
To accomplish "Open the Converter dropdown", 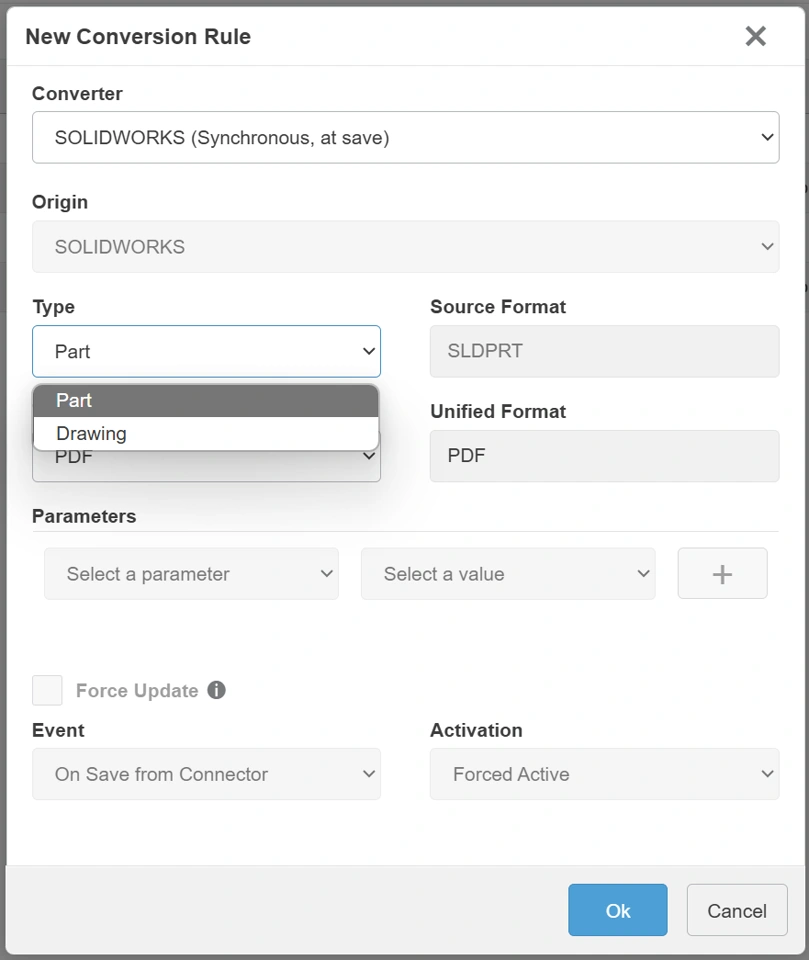I will tap(405, 138).
